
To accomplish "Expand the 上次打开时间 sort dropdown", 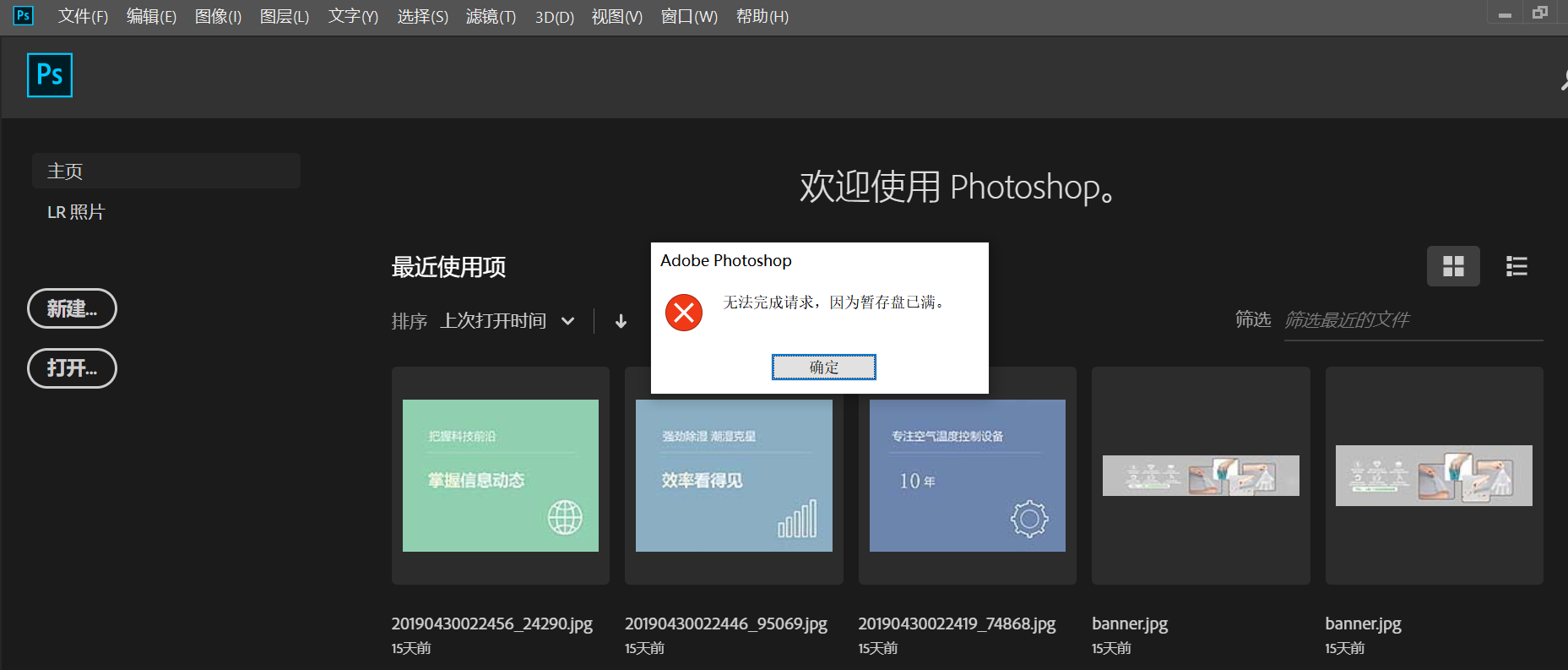I will (507, 321).
